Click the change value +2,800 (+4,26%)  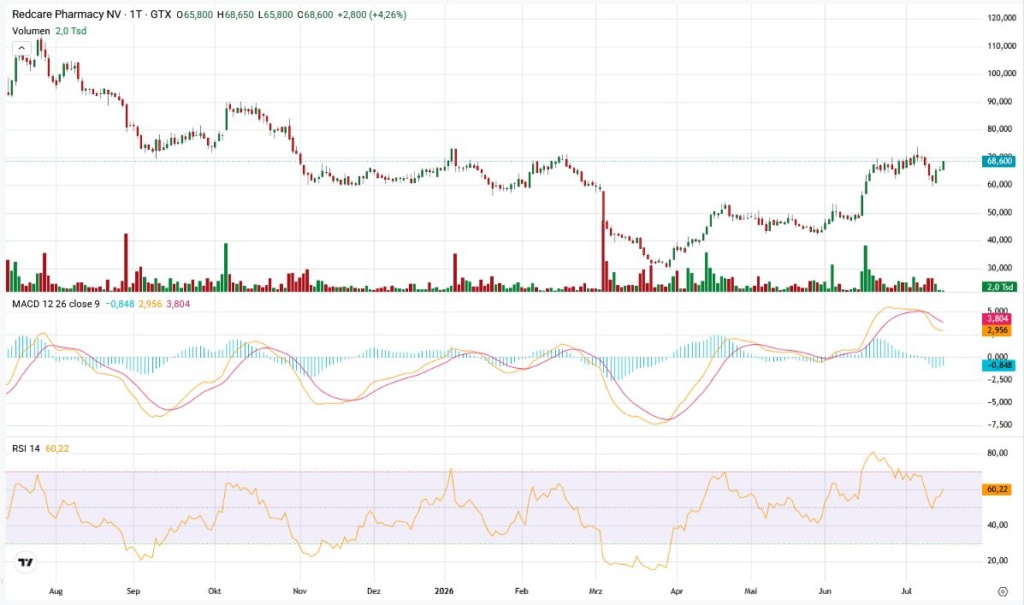372,14
